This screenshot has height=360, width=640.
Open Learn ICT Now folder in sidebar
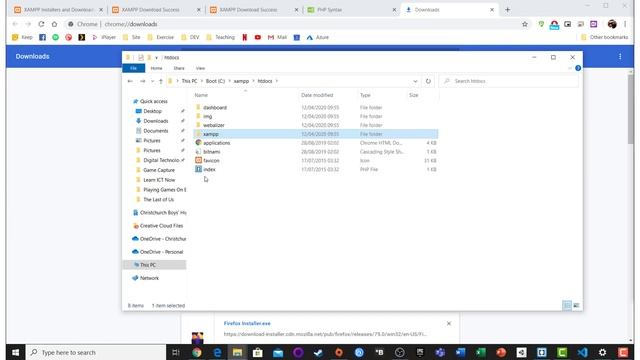(159, 180)
